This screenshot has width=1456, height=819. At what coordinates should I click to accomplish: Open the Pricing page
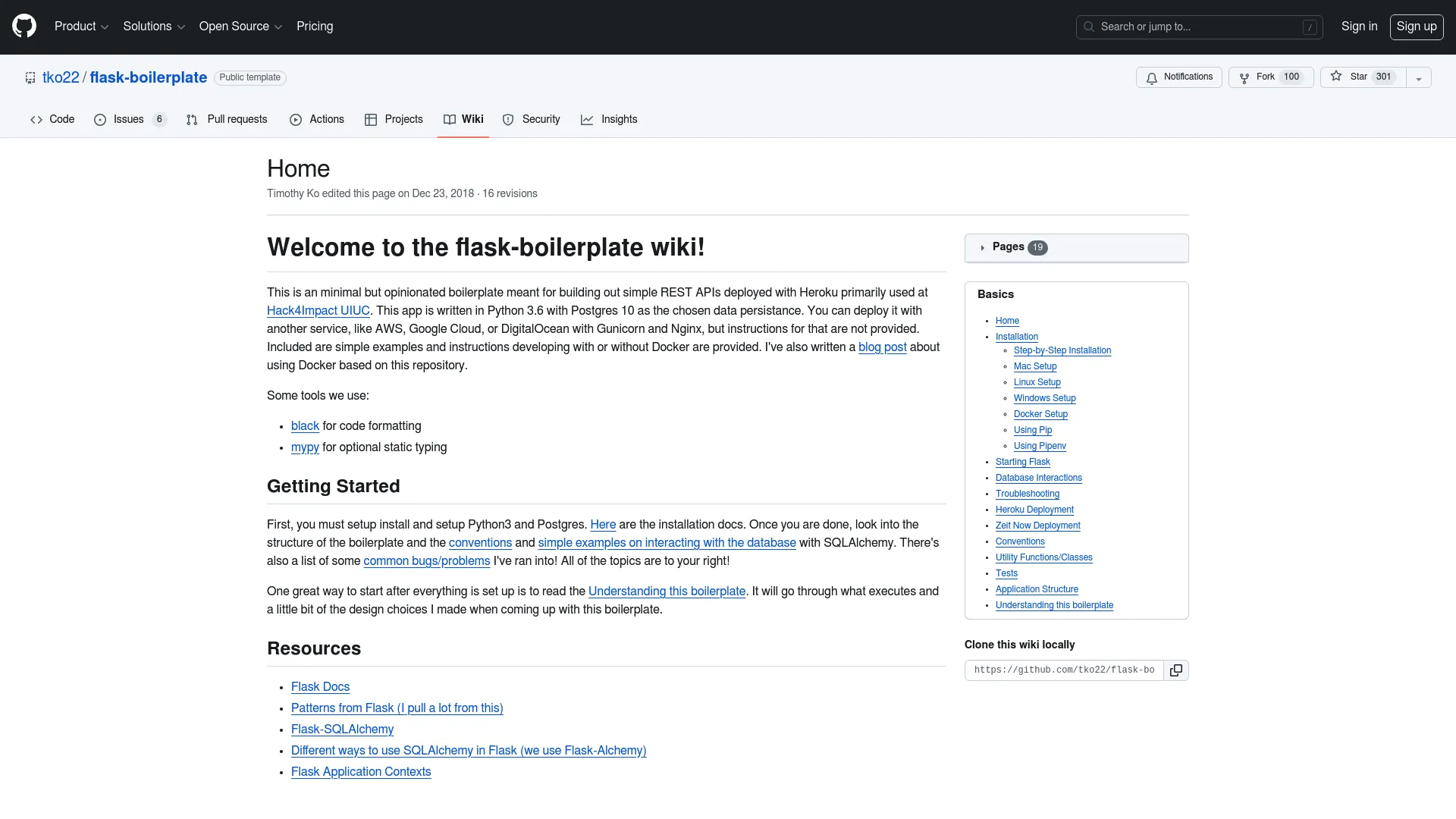[x=315, y=27]
